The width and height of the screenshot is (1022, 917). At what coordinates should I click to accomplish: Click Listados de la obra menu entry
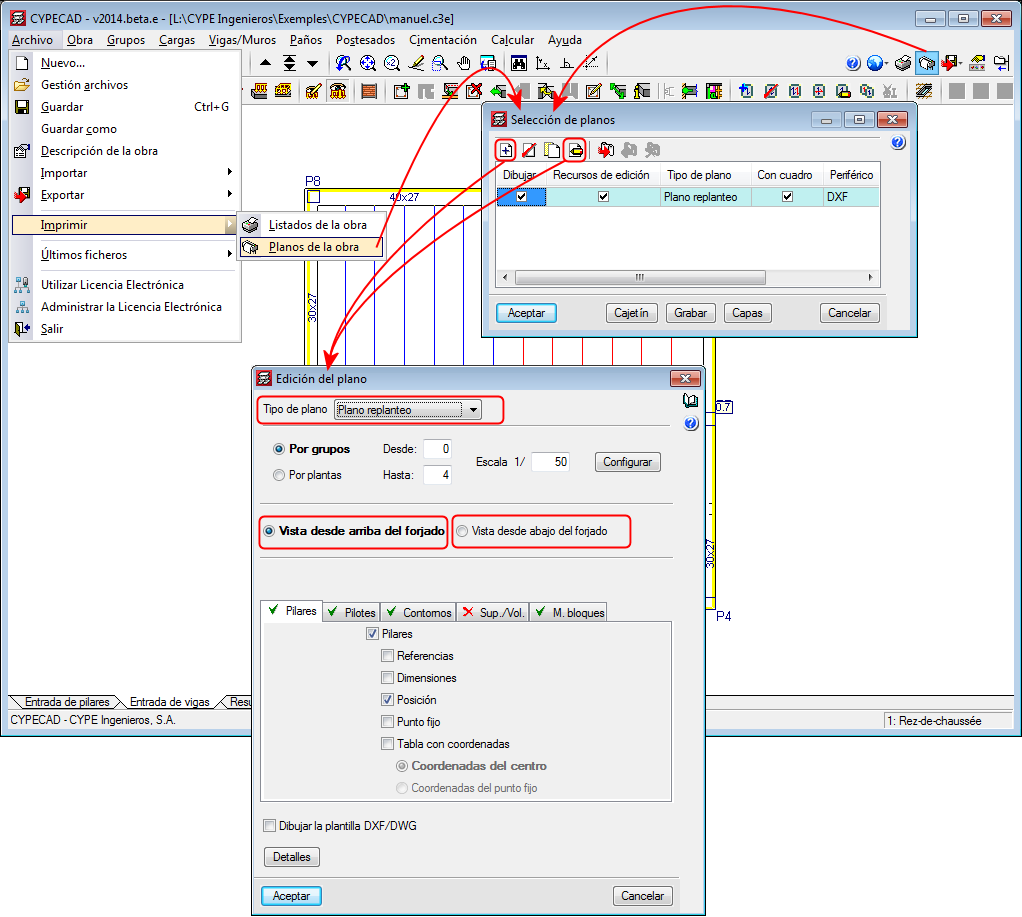coord(311,225)
